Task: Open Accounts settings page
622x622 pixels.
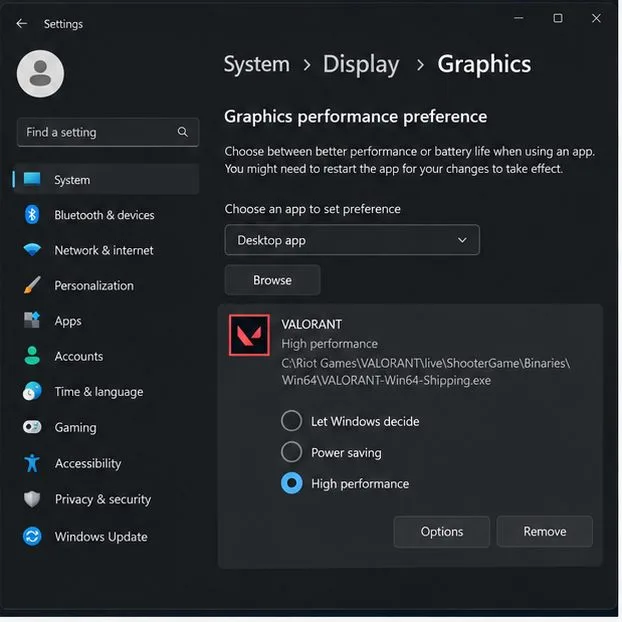Action: coord(106,356)
